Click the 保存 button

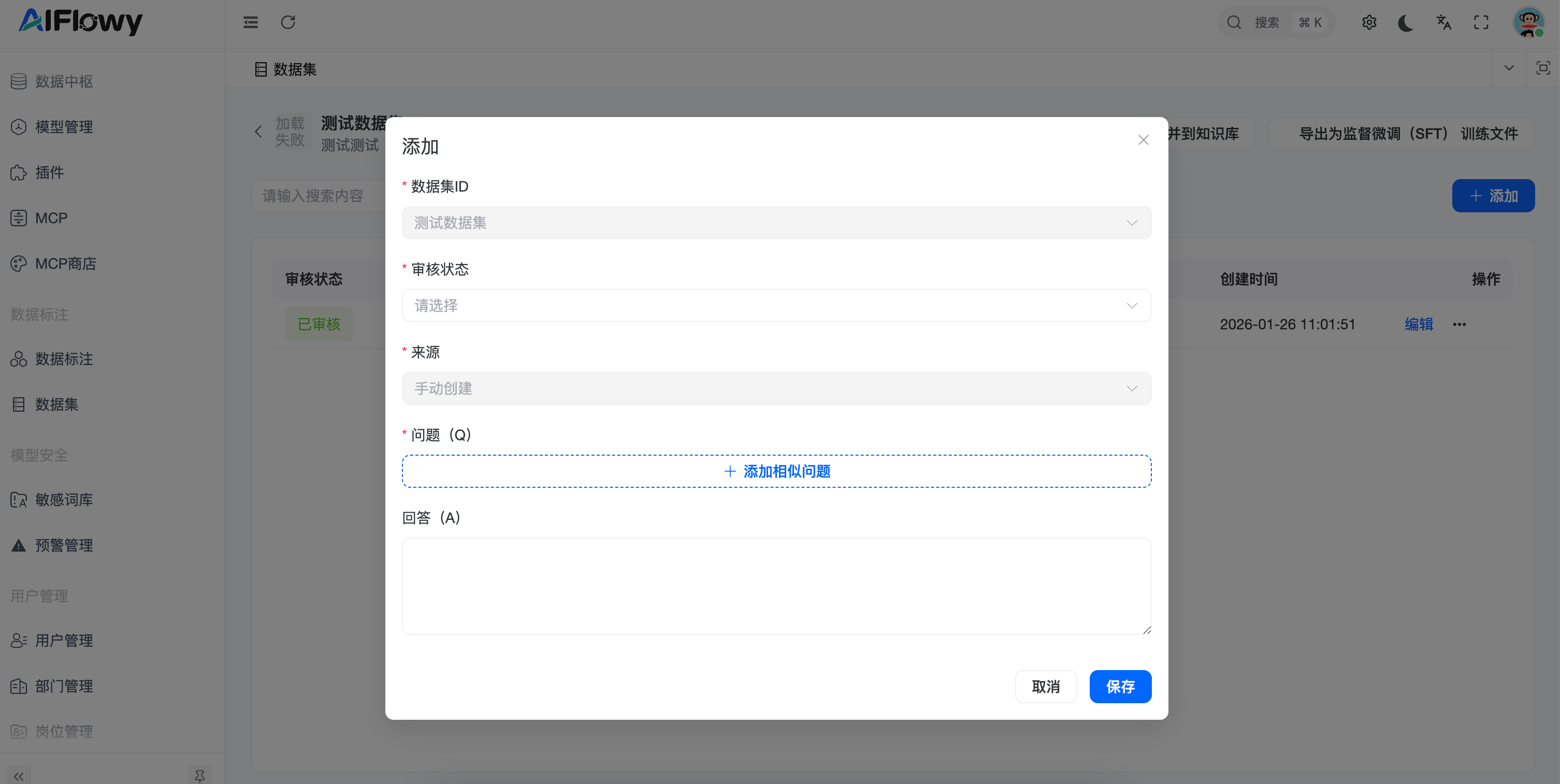coord(1120,687)
